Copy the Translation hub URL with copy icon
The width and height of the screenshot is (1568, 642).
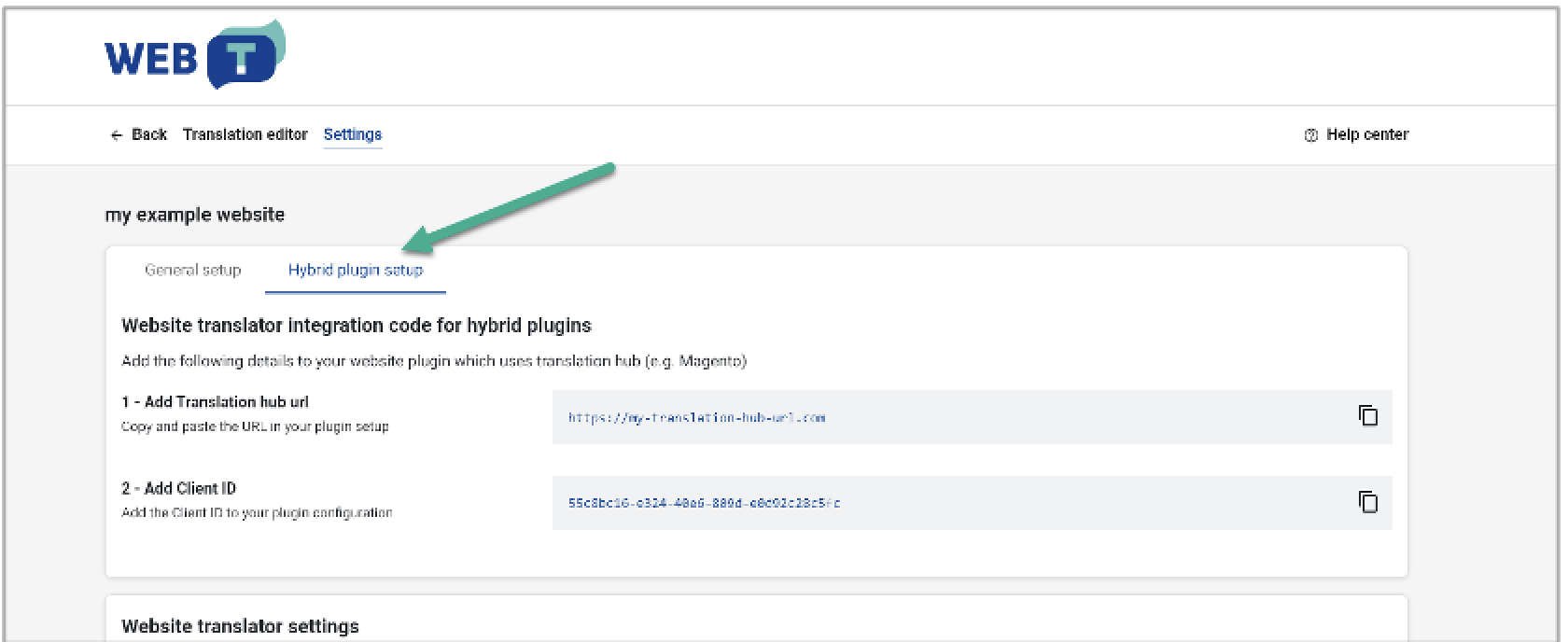(x=1368, y=416)
